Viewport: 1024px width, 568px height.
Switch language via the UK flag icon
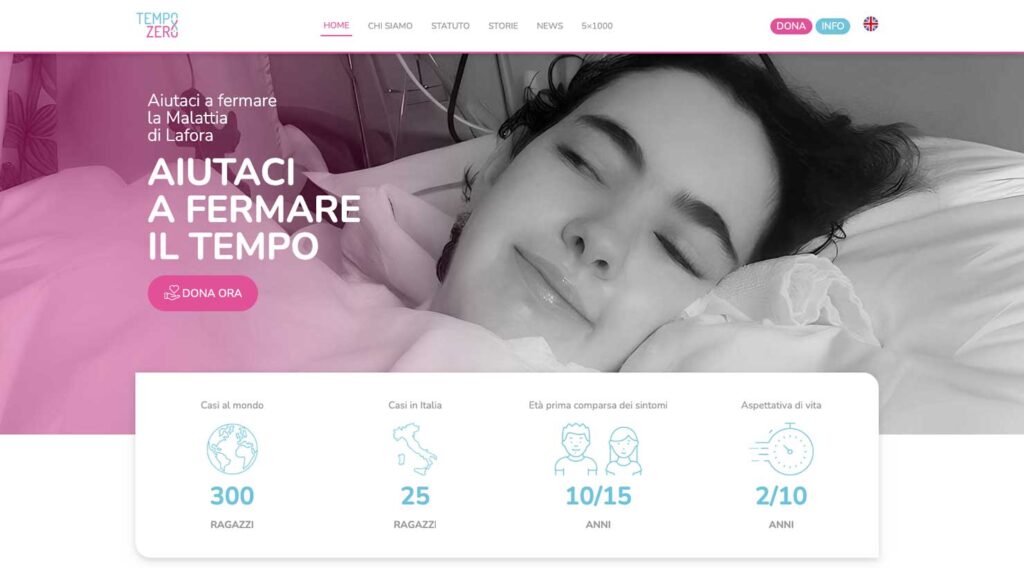(870, 24)
